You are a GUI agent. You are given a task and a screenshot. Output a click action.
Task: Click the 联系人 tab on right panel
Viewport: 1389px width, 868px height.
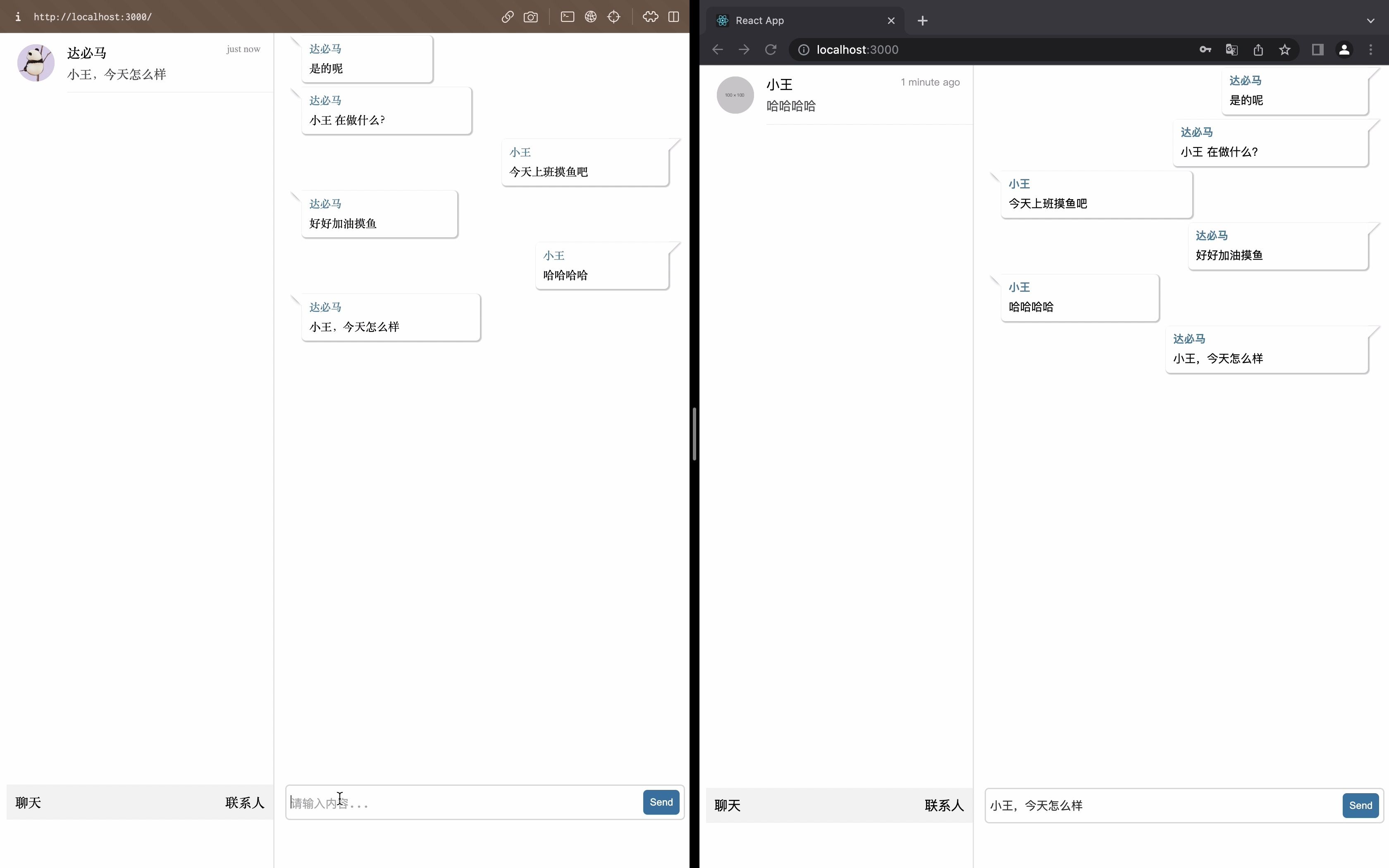tap(942, 805)
